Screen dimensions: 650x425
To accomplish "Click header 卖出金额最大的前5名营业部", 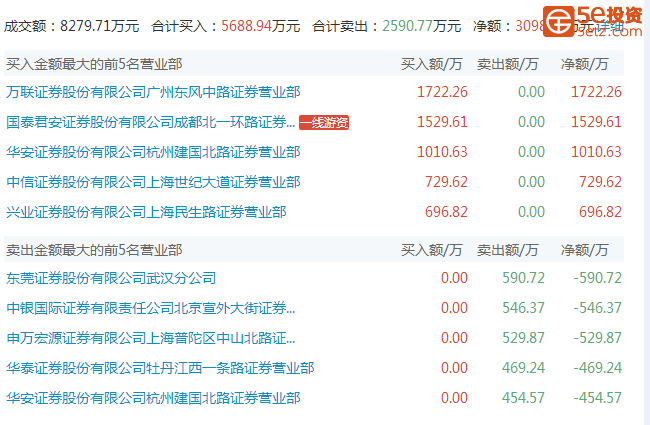I will (94, 250).
